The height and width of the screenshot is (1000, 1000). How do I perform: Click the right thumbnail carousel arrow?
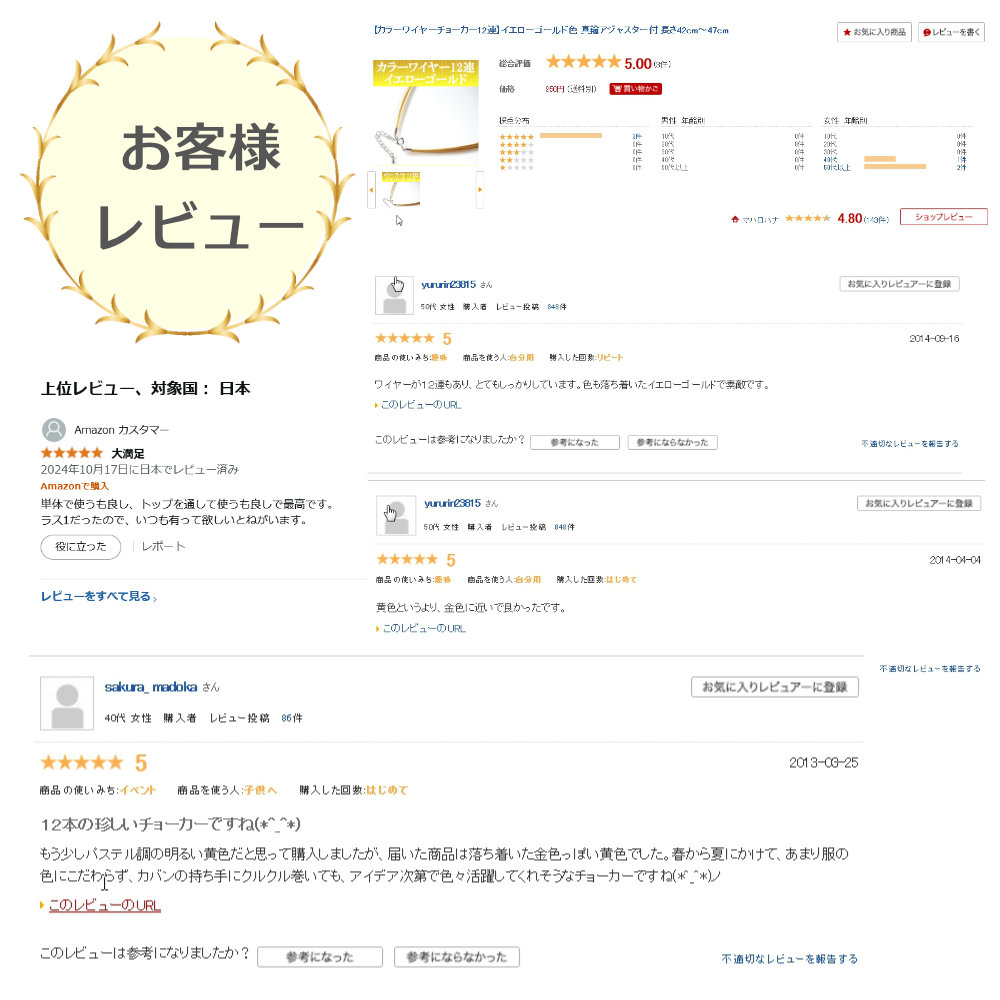point(480,189)
